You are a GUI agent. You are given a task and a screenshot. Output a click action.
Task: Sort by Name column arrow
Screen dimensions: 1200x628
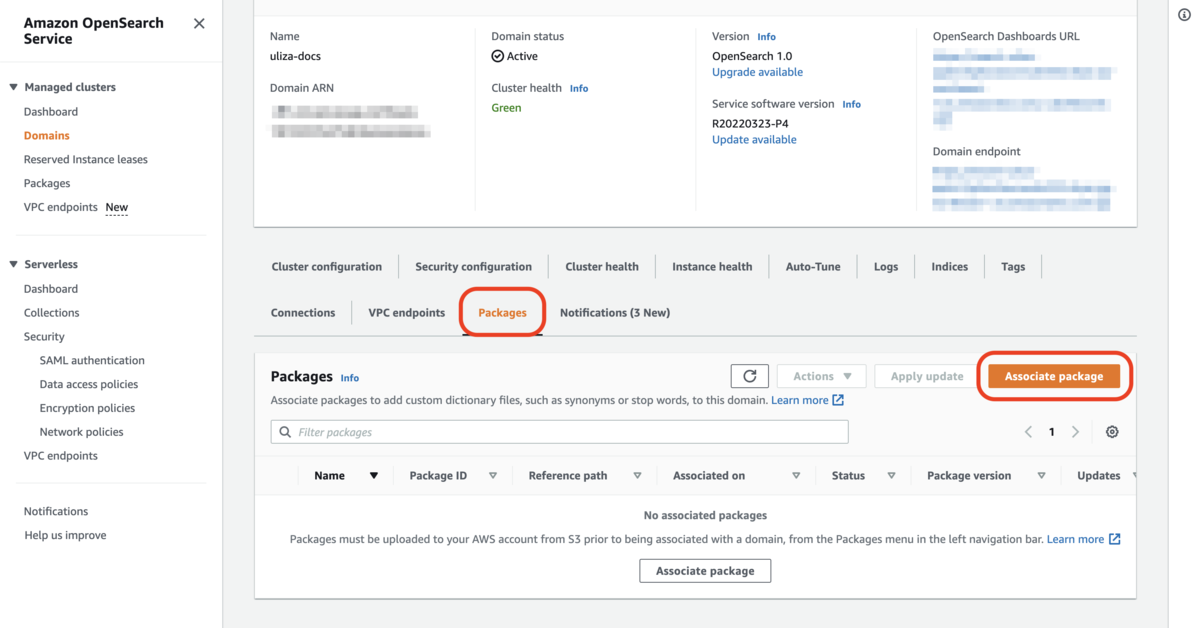[374, 476]
